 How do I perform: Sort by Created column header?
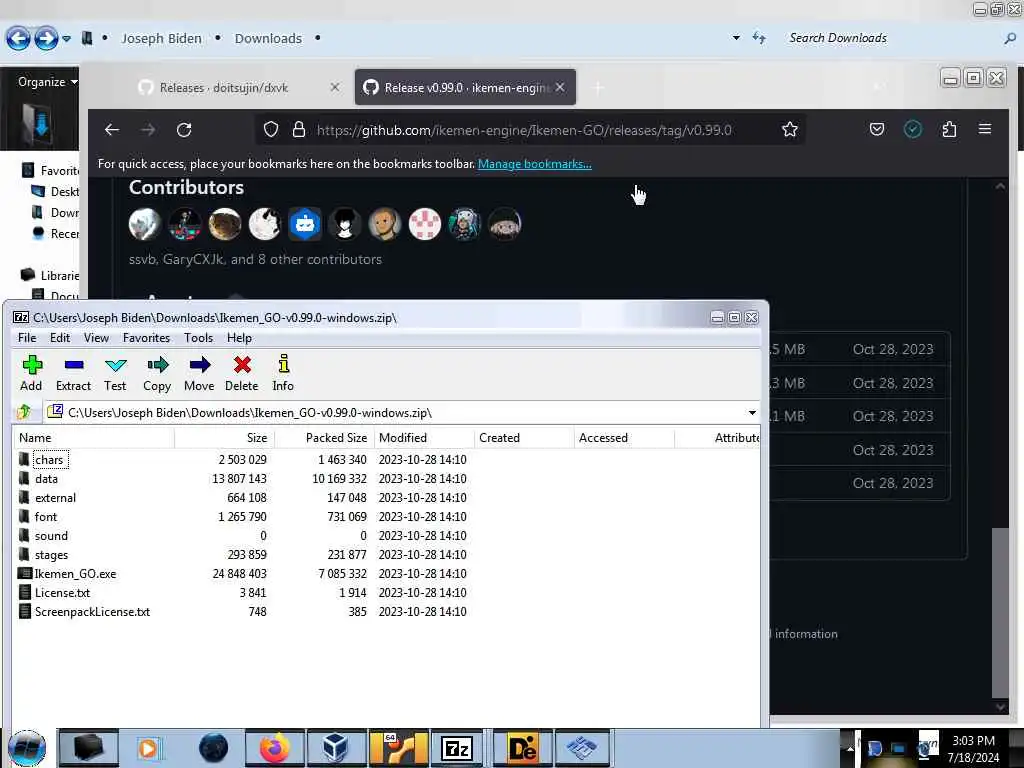[524, 438]
